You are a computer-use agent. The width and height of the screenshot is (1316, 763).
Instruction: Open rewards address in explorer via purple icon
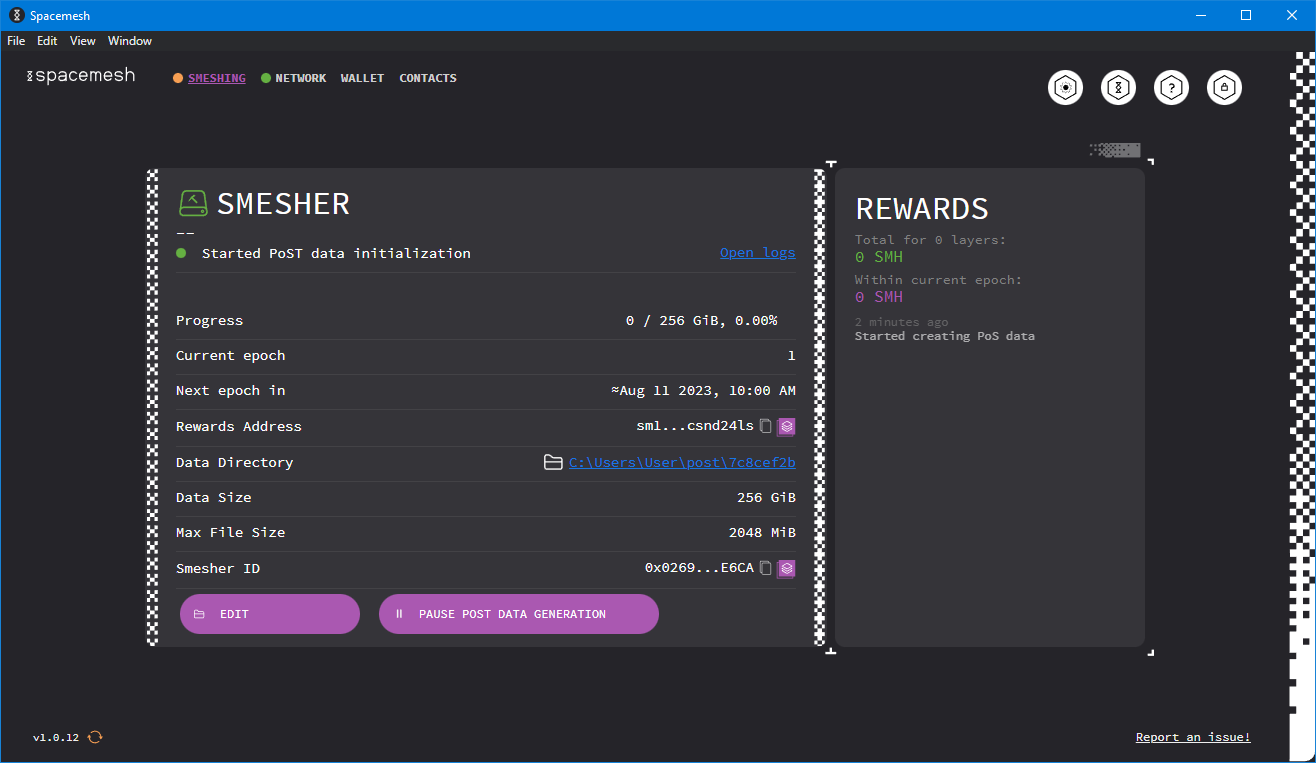(787, 426)
